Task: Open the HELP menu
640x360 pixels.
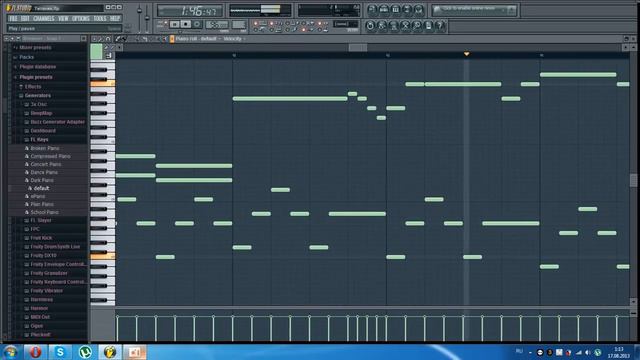Action: coord(115,19)
